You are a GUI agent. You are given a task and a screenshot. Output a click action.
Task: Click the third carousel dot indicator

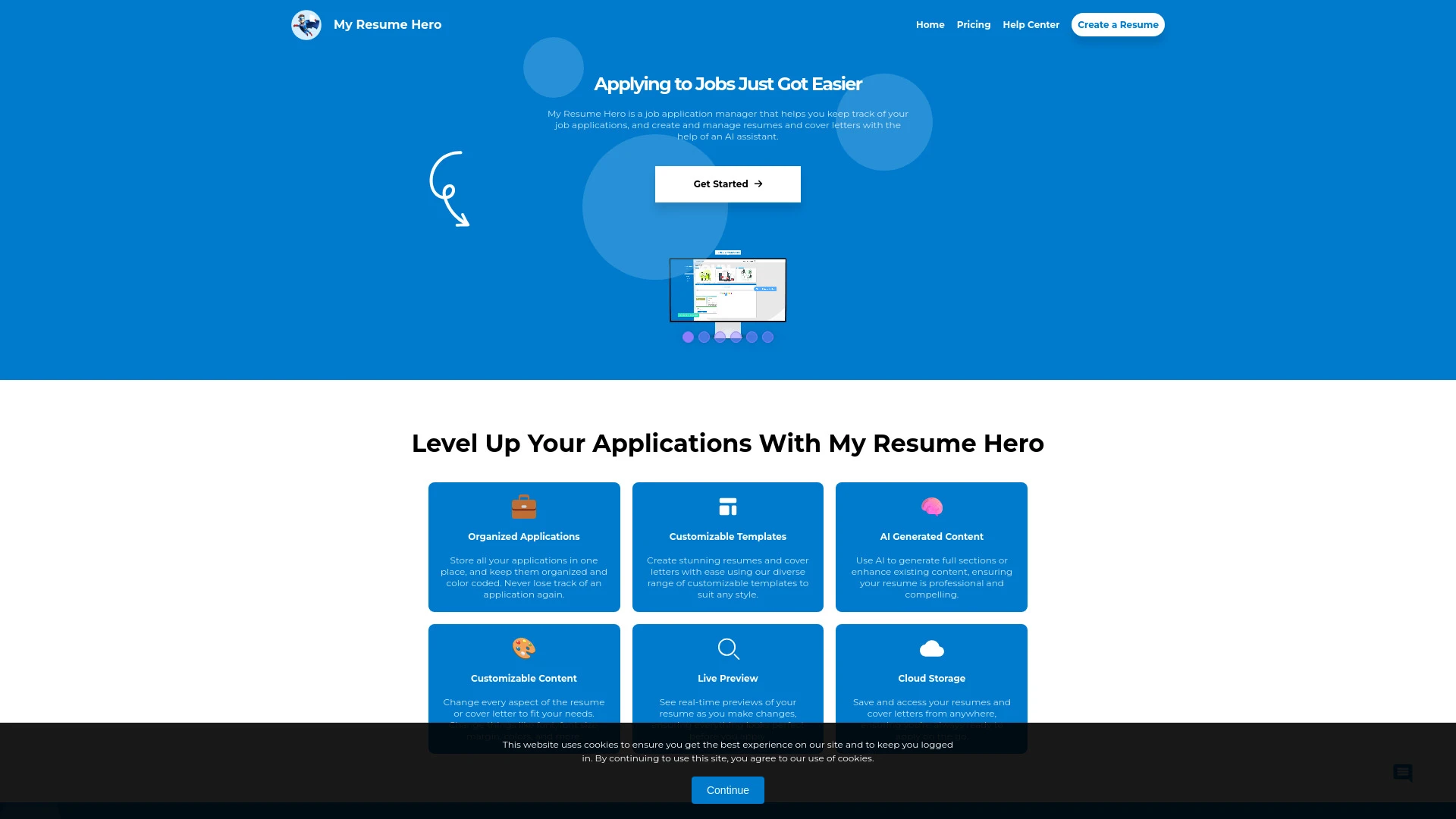[x=720, y=336]
